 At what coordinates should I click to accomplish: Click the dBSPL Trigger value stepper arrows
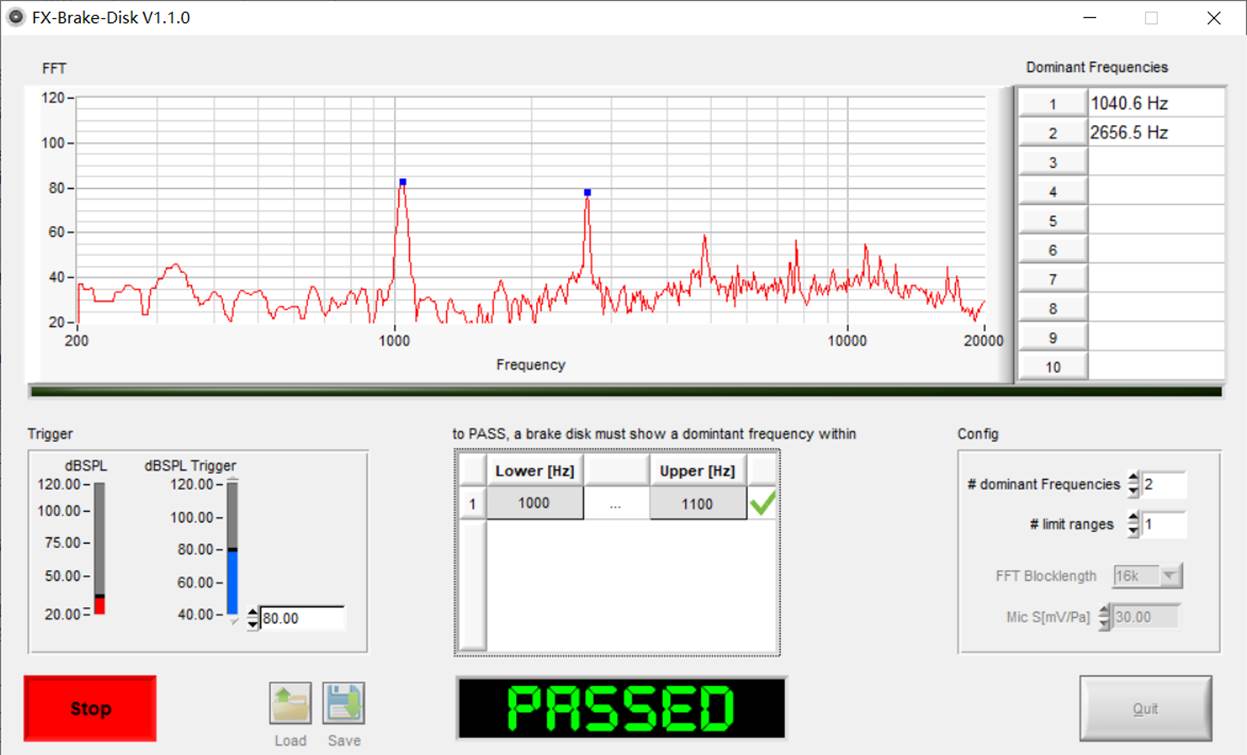pyautogui.click(x=252, y=619)
